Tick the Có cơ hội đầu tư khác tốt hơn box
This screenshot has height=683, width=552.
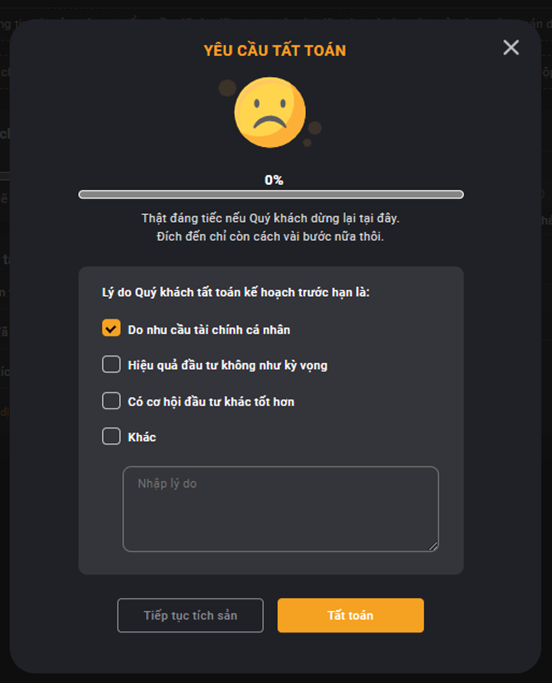(111, 401)
